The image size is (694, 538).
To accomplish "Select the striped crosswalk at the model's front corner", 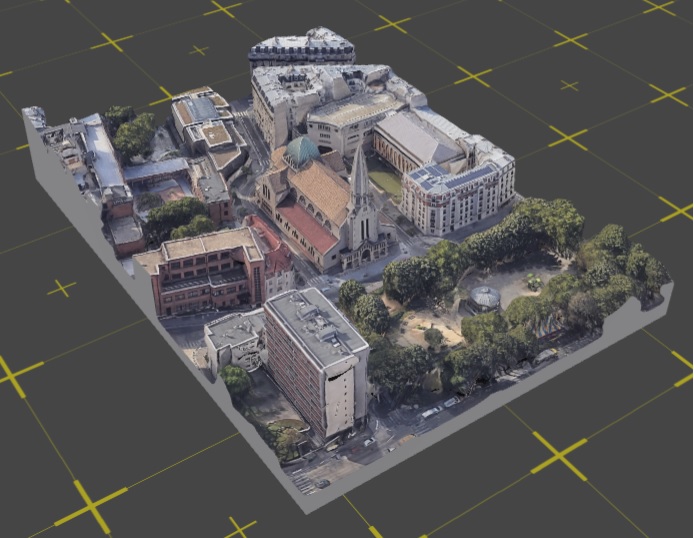I will tap(304, 483).
